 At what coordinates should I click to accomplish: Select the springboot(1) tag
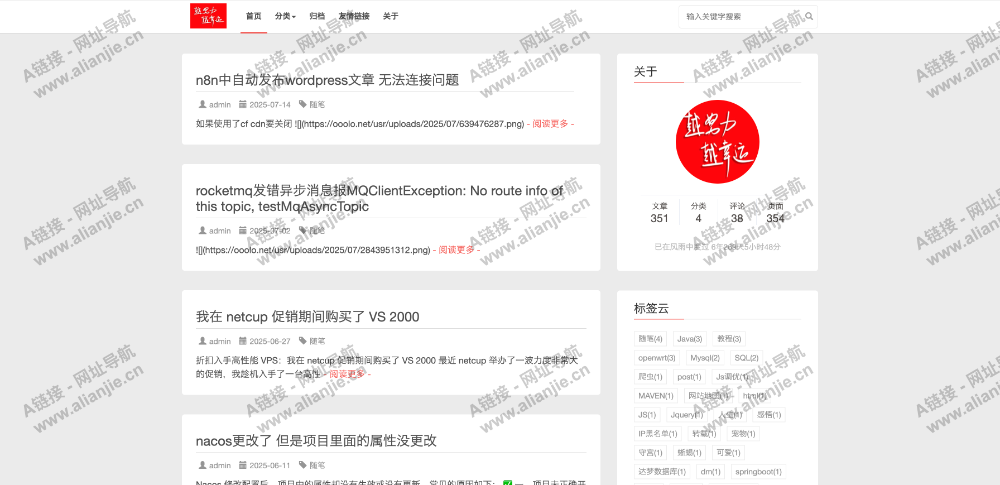tap(758, 472)
